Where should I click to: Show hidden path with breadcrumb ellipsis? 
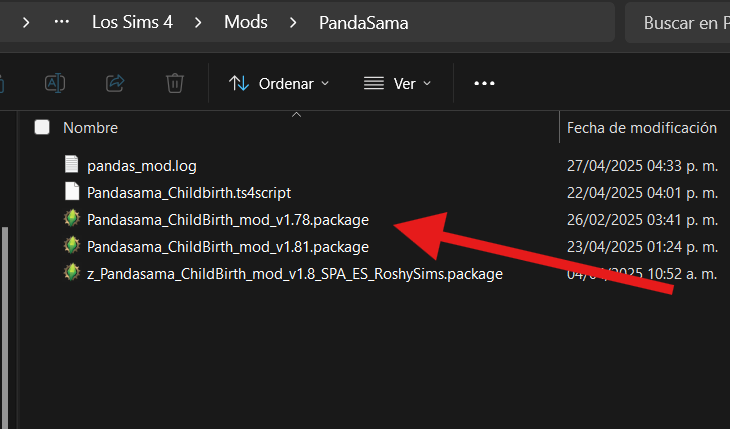(62, 22)
